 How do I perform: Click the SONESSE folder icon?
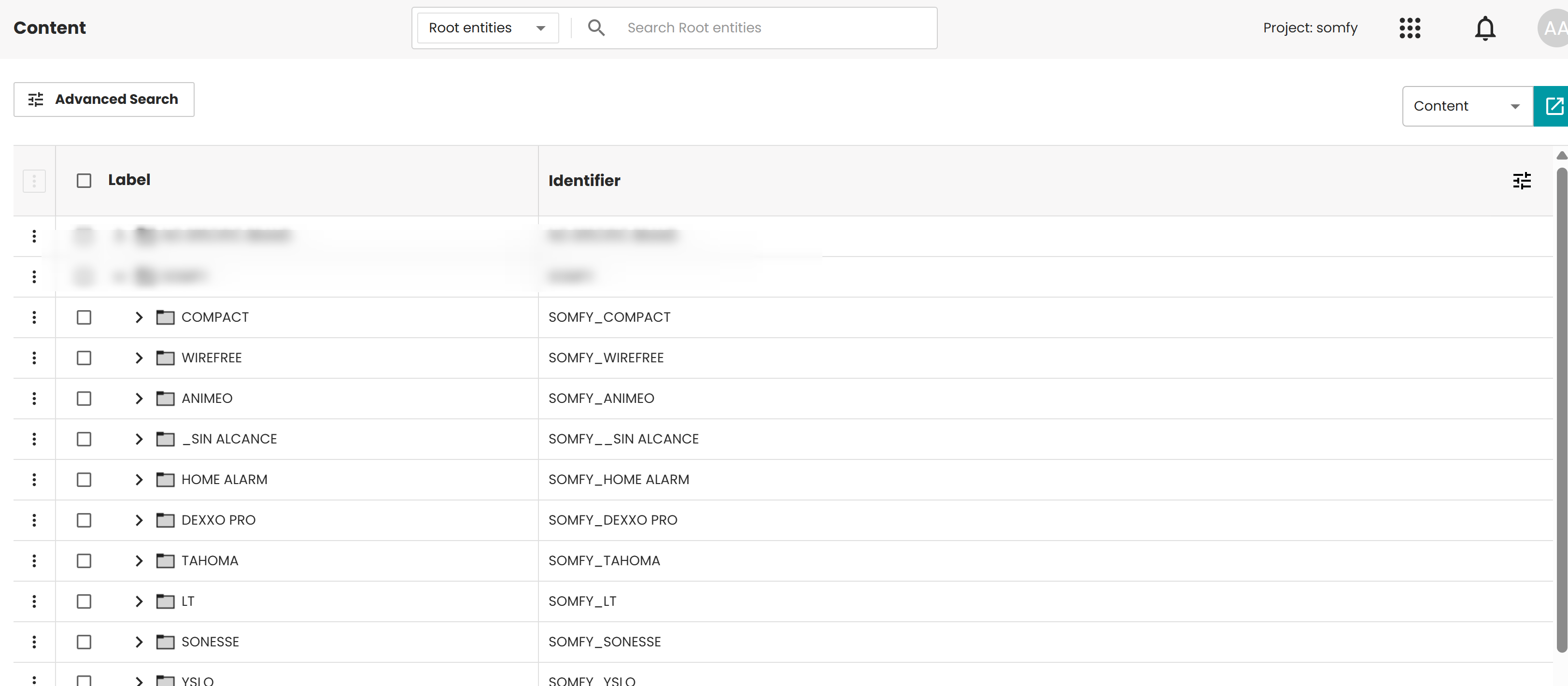tap(165, 642)
